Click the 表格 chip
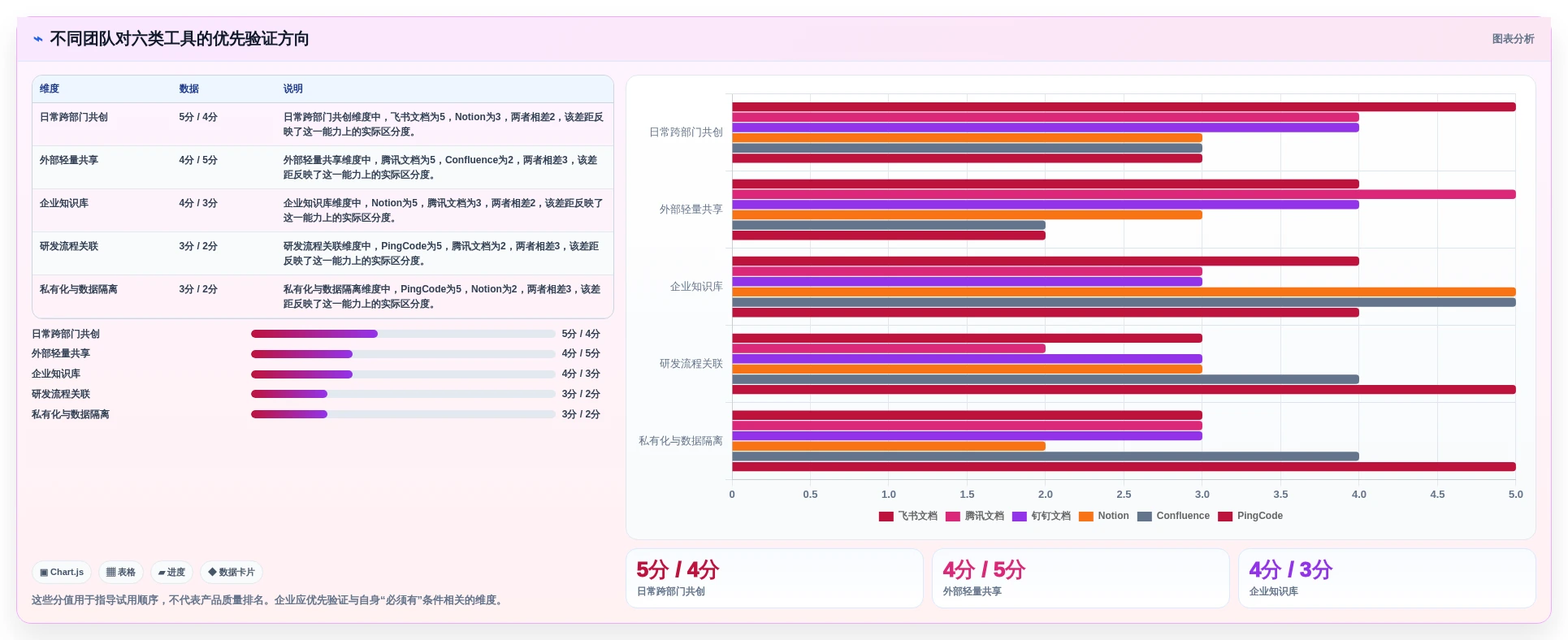Image resolution: width=1568 pixels, height=640 pixels. tap(121, 572)
